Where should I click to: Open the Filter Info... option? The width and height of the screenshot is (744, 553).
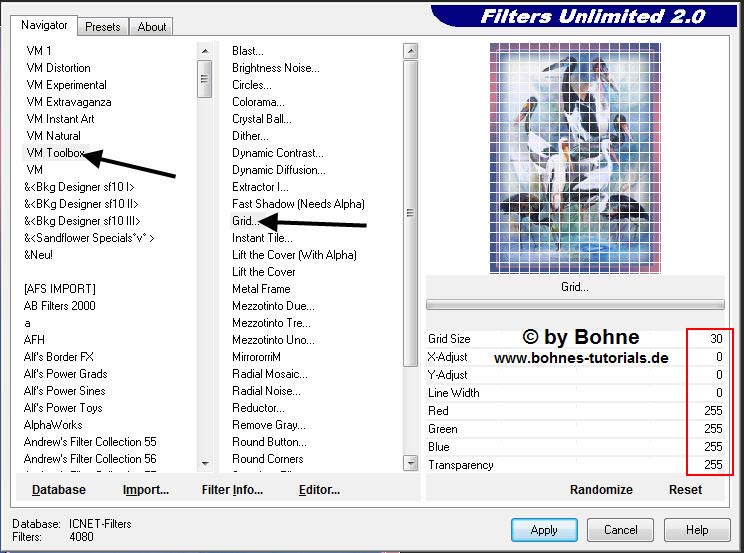232,490
